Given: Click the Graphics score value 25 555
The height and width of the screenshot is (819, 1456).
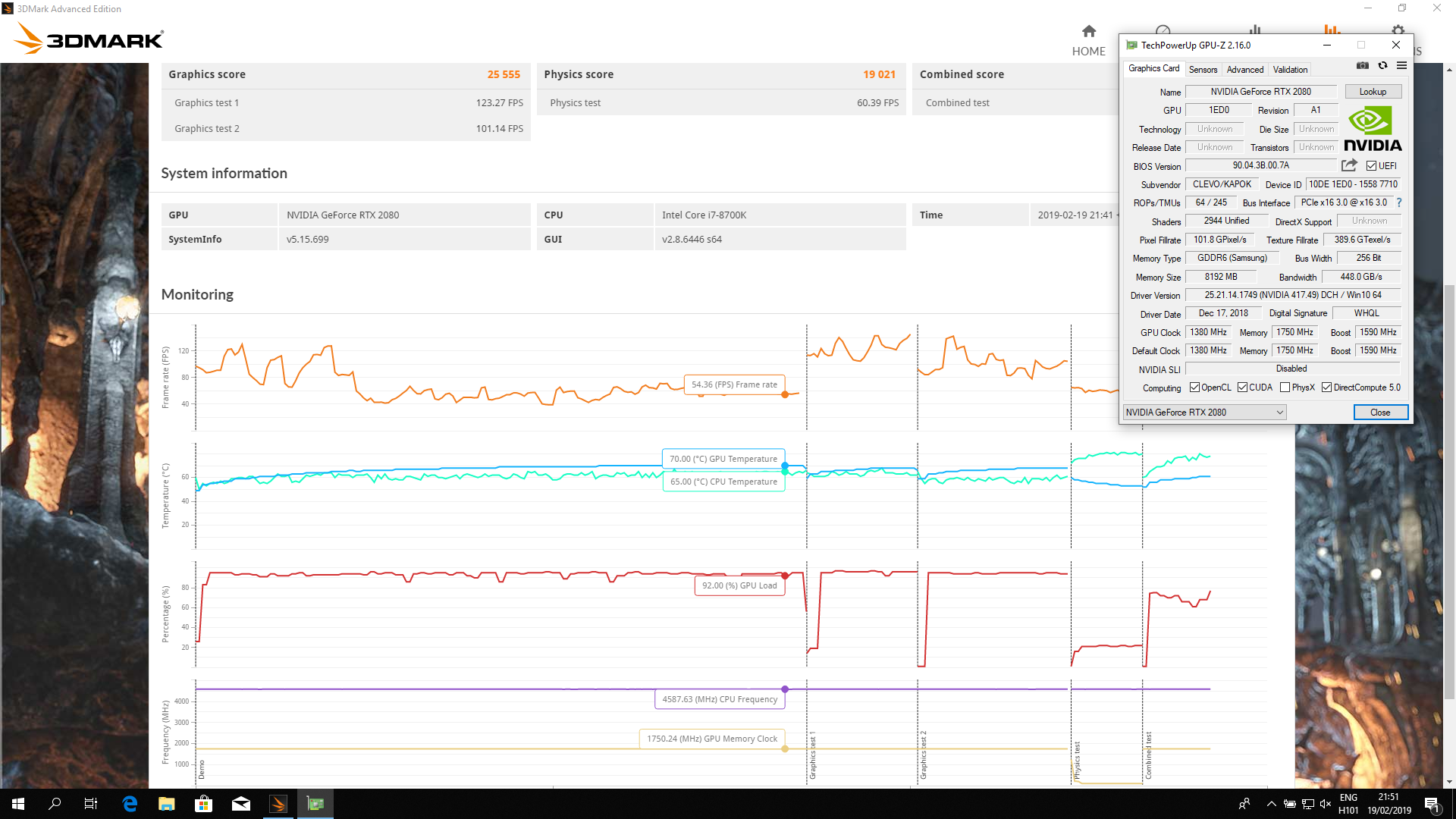Looking at the screenshot, I should coord(504,74).
